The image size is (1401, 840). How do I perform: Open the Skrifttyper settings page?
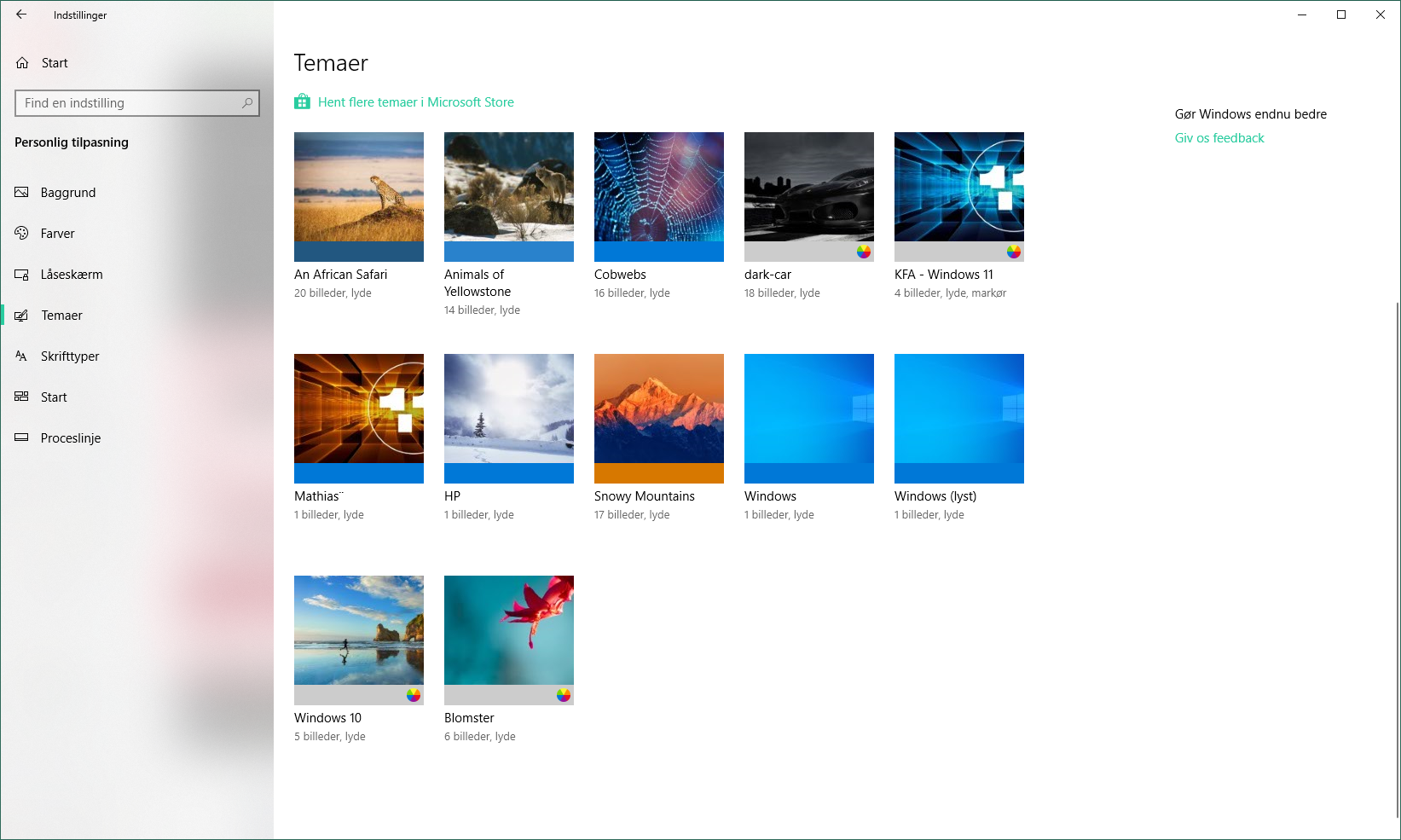[x=69, y=356]
